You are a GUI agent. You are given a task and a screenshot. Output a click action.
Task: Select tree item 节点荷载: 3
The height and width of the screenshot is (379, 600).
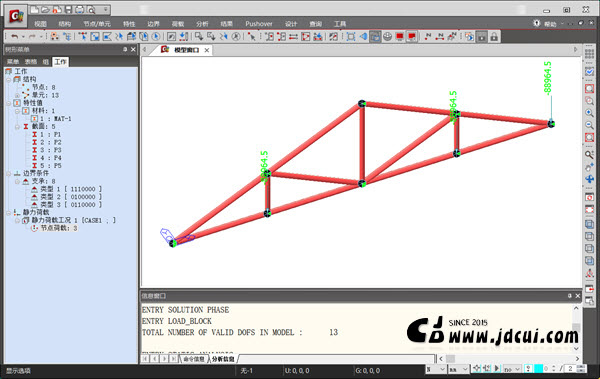(59, 228)
